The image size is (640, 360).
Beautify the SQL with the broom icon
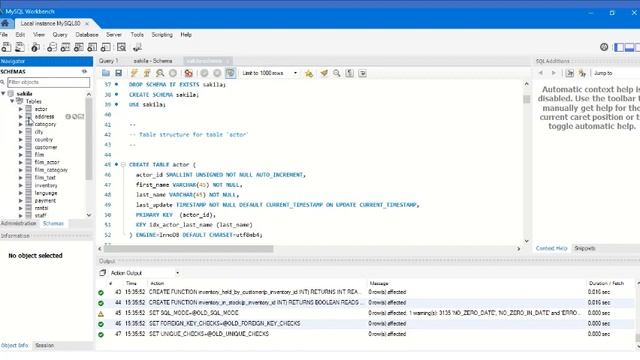tap(324, 73)
